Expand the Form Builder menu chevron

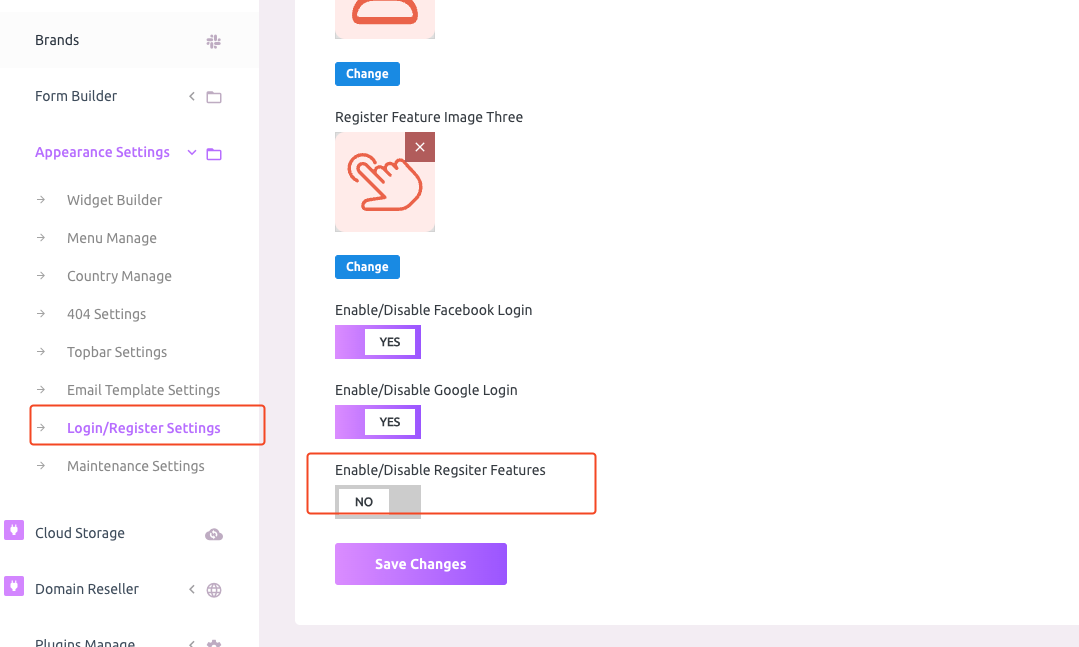click(192, 96)
